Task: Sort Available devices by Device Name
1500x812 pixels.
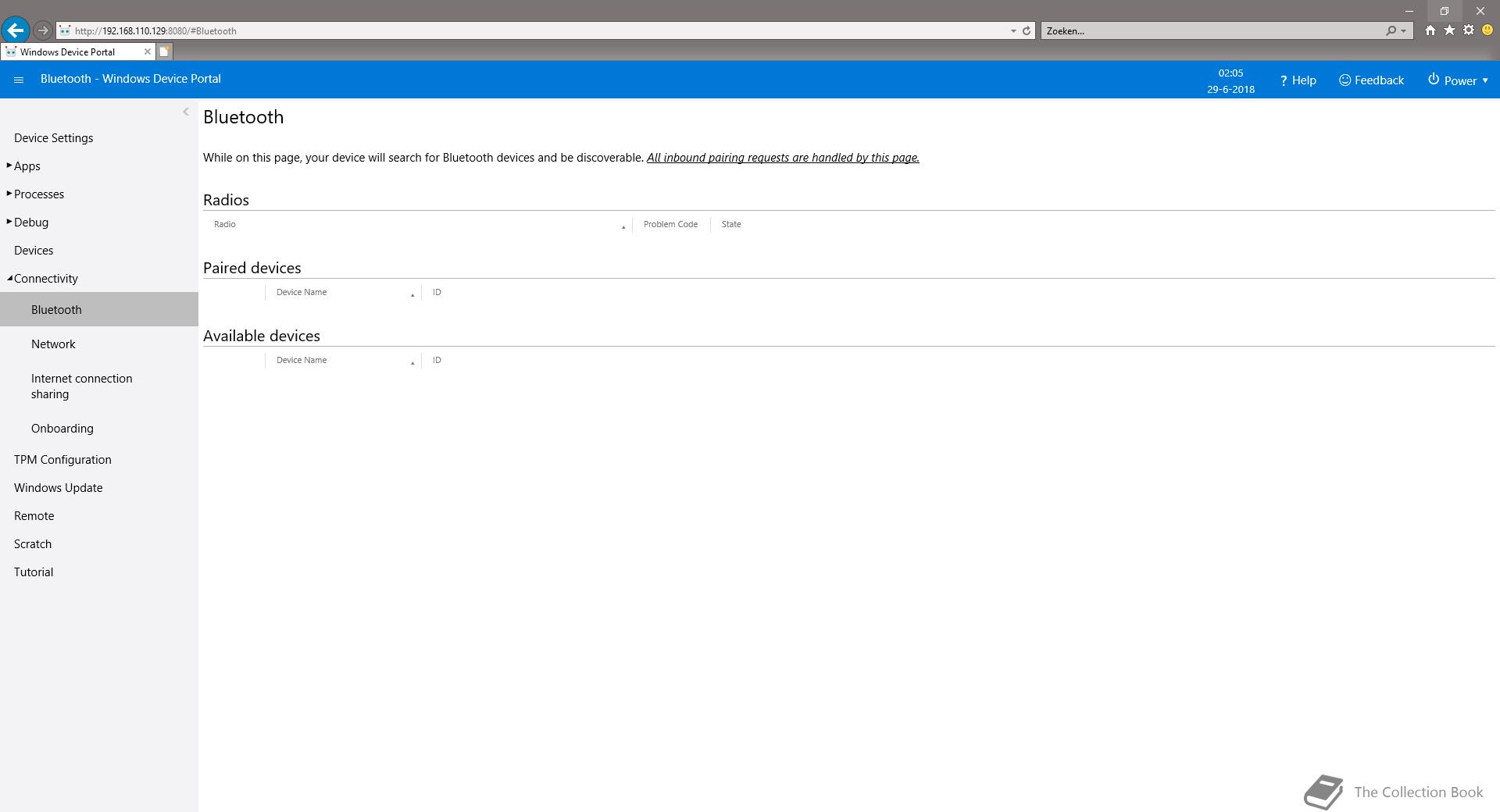Action: point(344,360)
